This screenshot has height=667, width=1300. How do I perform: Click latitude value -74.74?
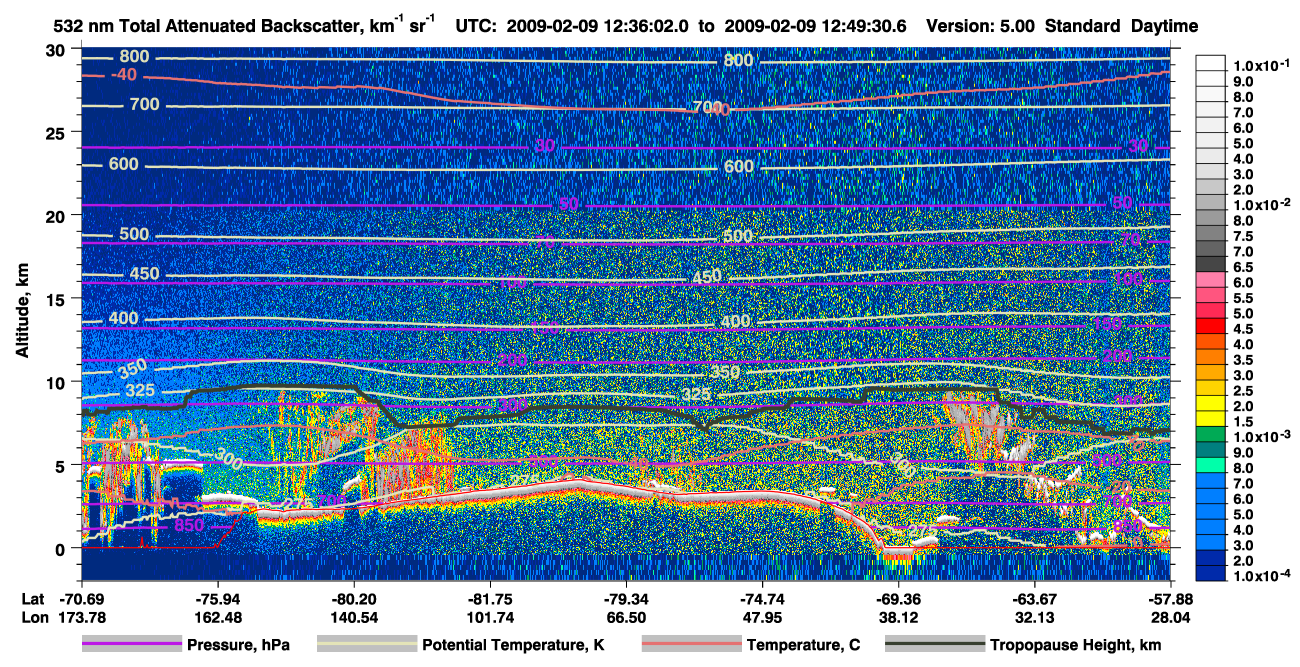click(762, 601)
